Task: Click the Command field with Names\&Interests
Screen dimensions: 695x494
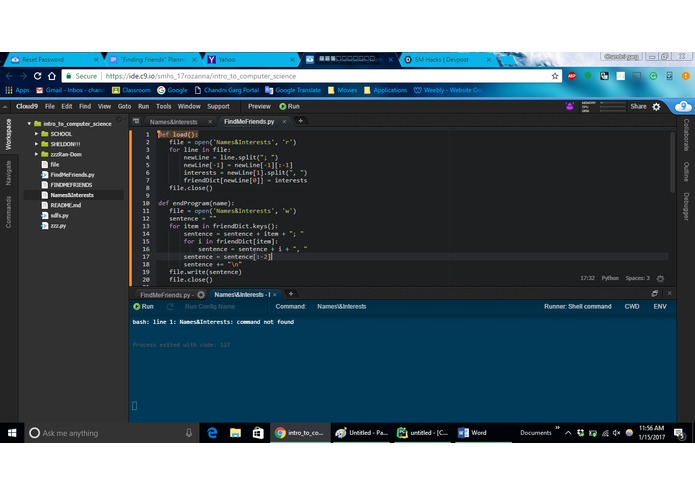Action: (341, 307)
